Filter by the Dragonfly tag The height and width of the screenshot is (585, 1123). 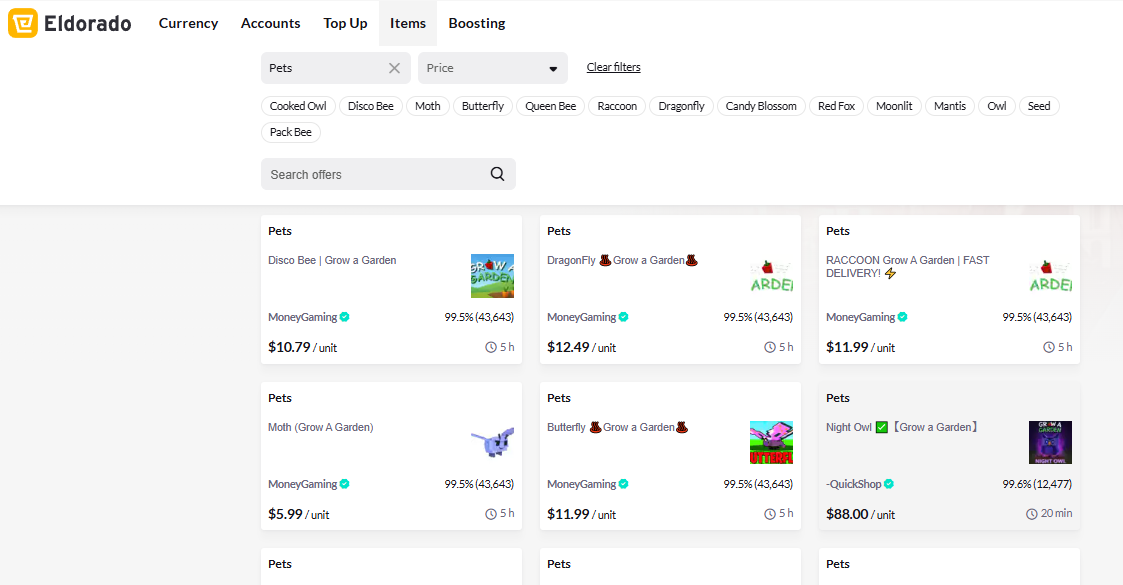pos(682,106)
